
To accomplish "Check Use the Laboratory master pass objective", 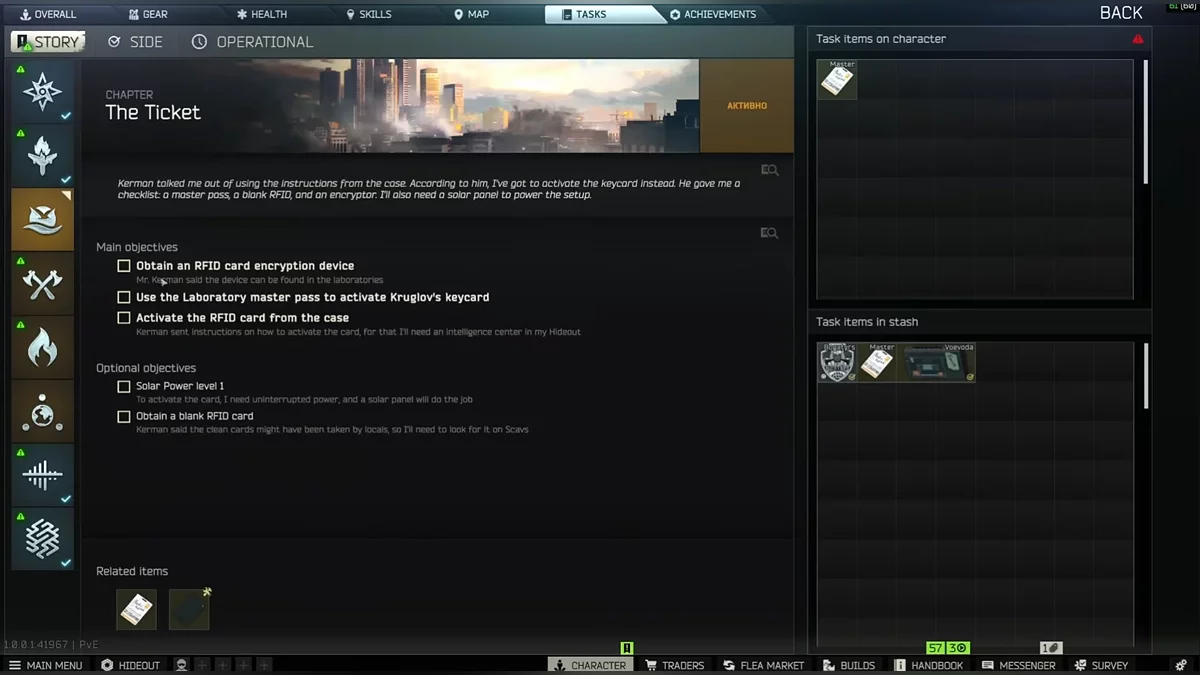I will click(x=124, y=297).
